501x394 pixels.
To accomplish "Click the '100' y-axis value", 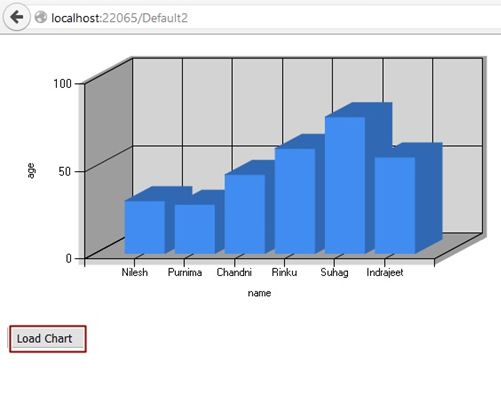I will tap(62, 83).
